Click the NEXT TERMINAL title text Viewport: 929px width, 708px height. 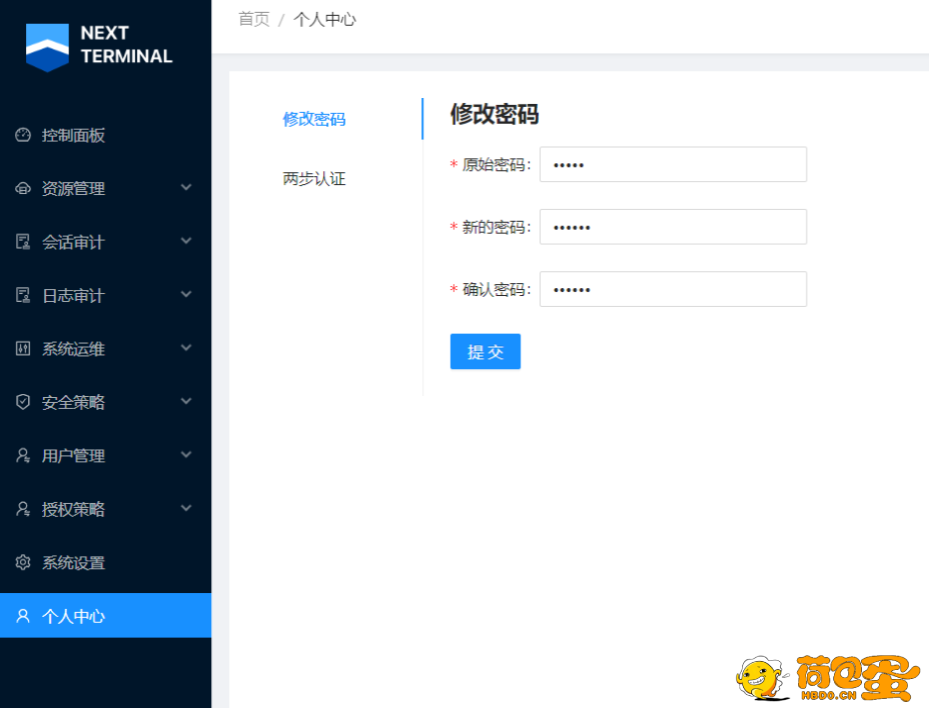tap(126, 44)
